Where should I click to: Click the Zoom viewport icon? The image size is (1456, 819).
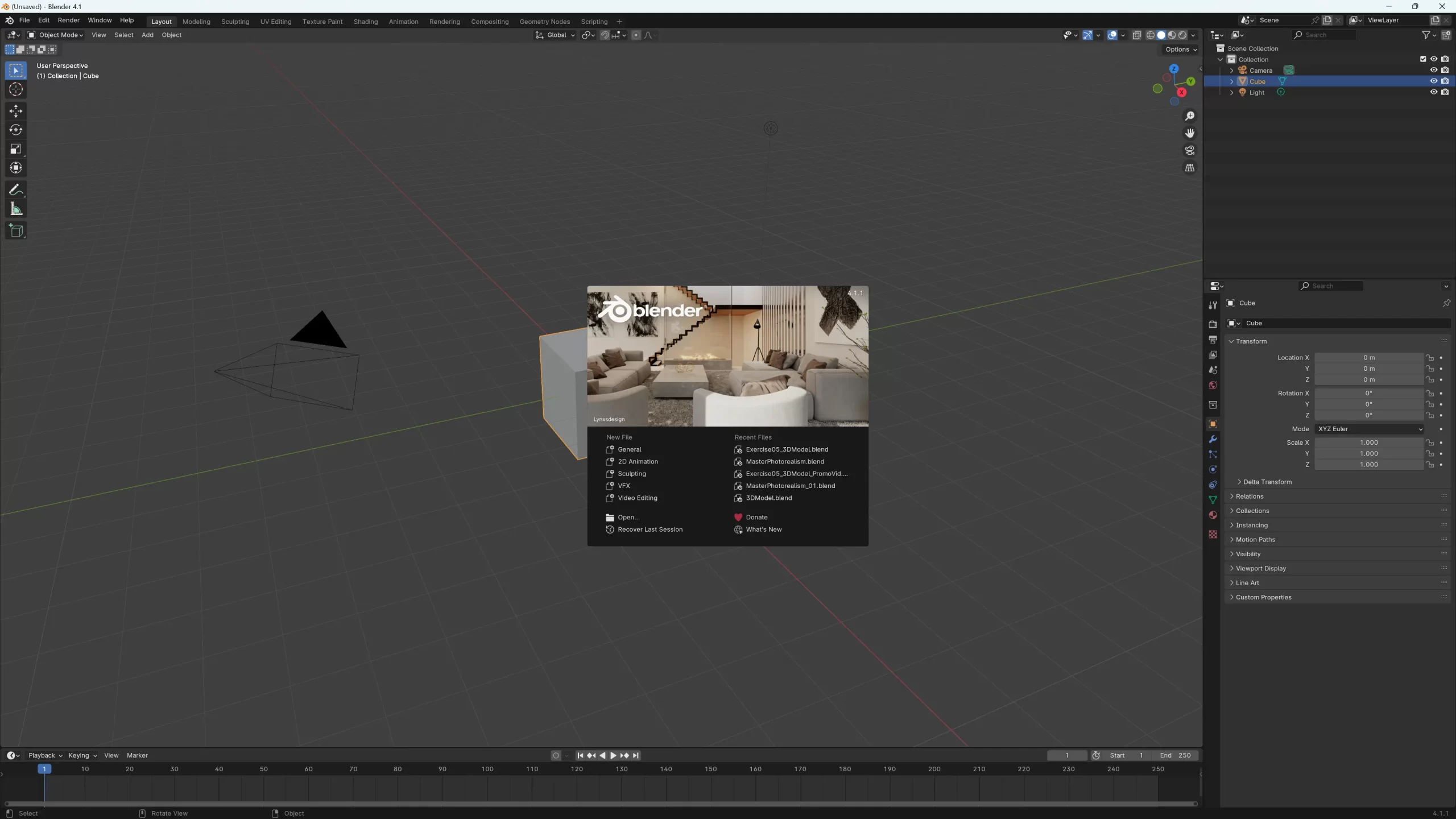click(x=1189, y=116)
